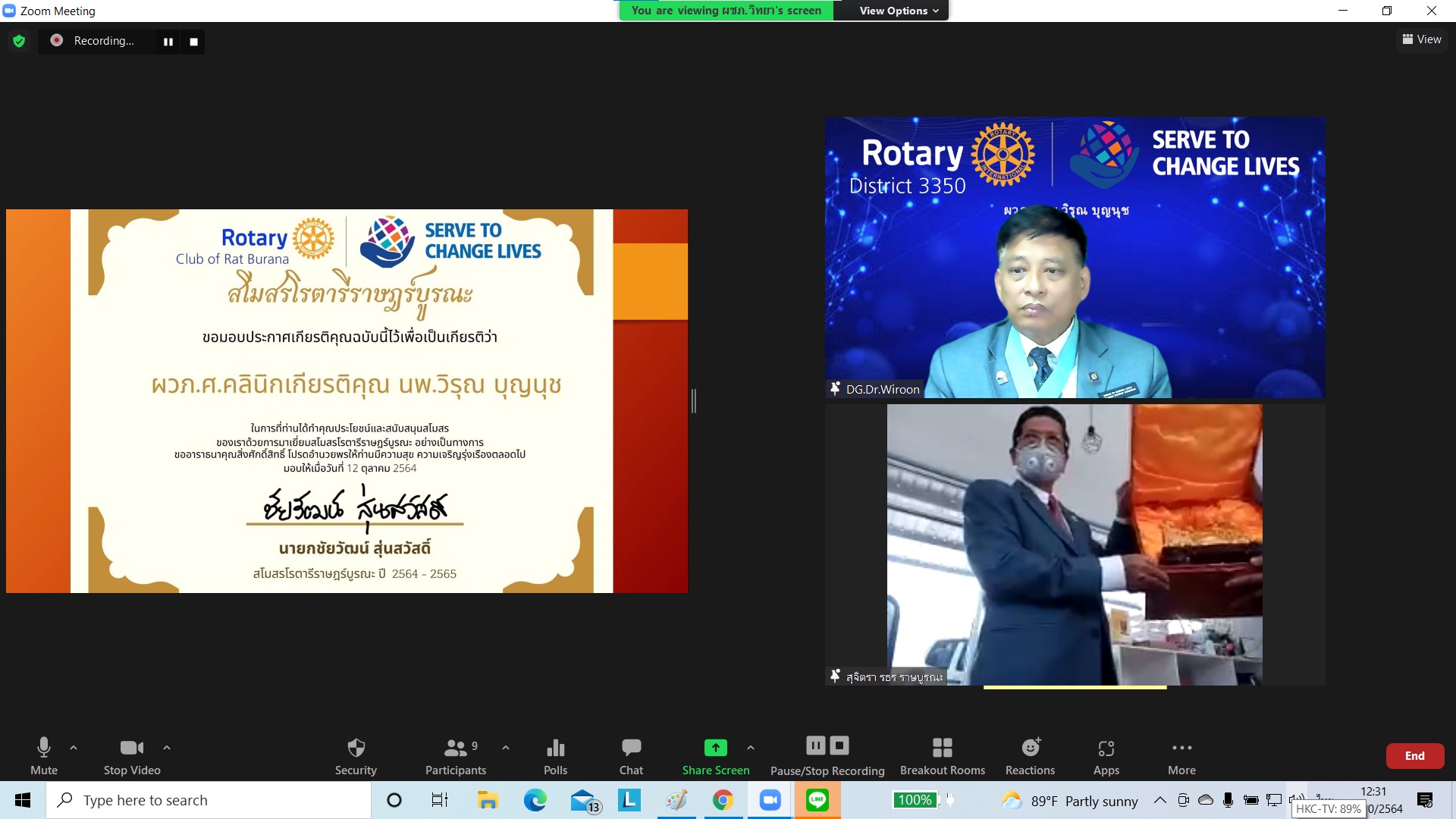1456x819 pixels.
Task: Open the network tray icon
Action: tap(1274, 800)
